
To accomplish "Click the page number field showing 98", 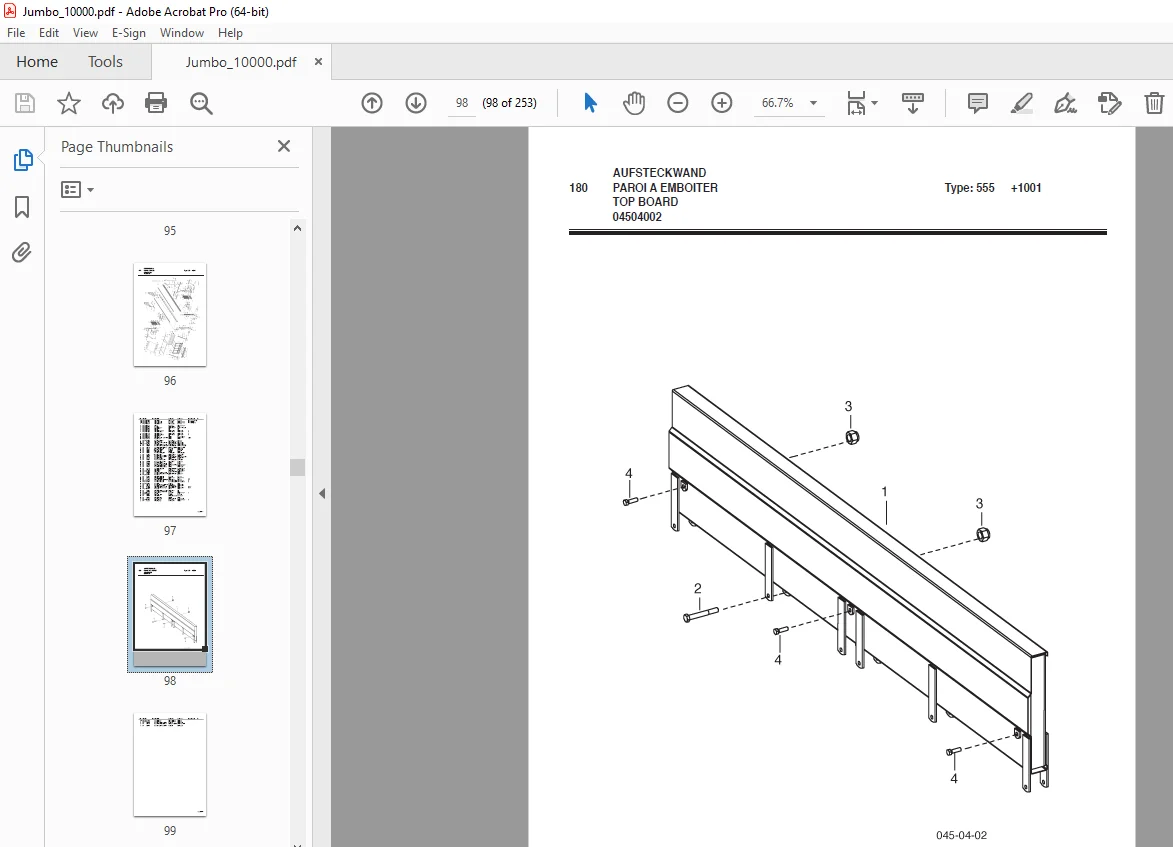I will point(462,103).
